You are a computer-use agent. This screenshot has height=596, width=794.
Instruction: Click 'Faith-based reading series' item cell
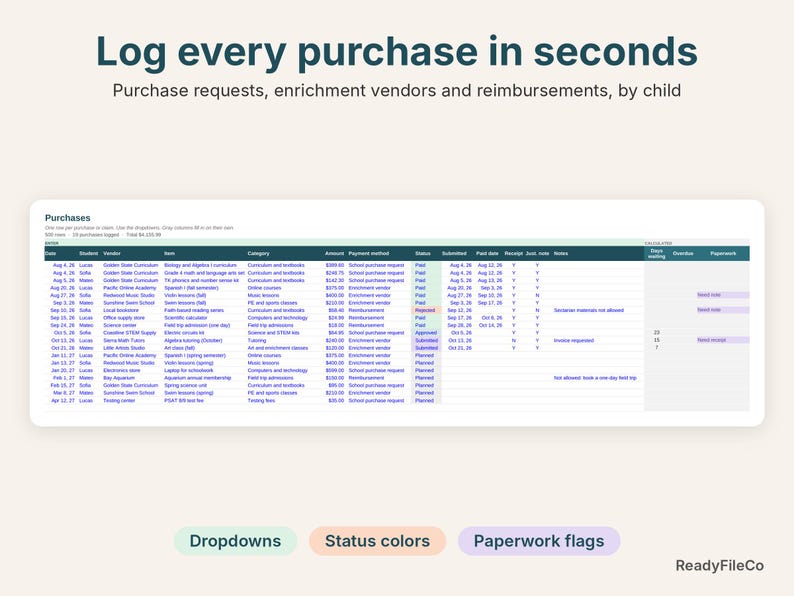[x=193, y=310]
